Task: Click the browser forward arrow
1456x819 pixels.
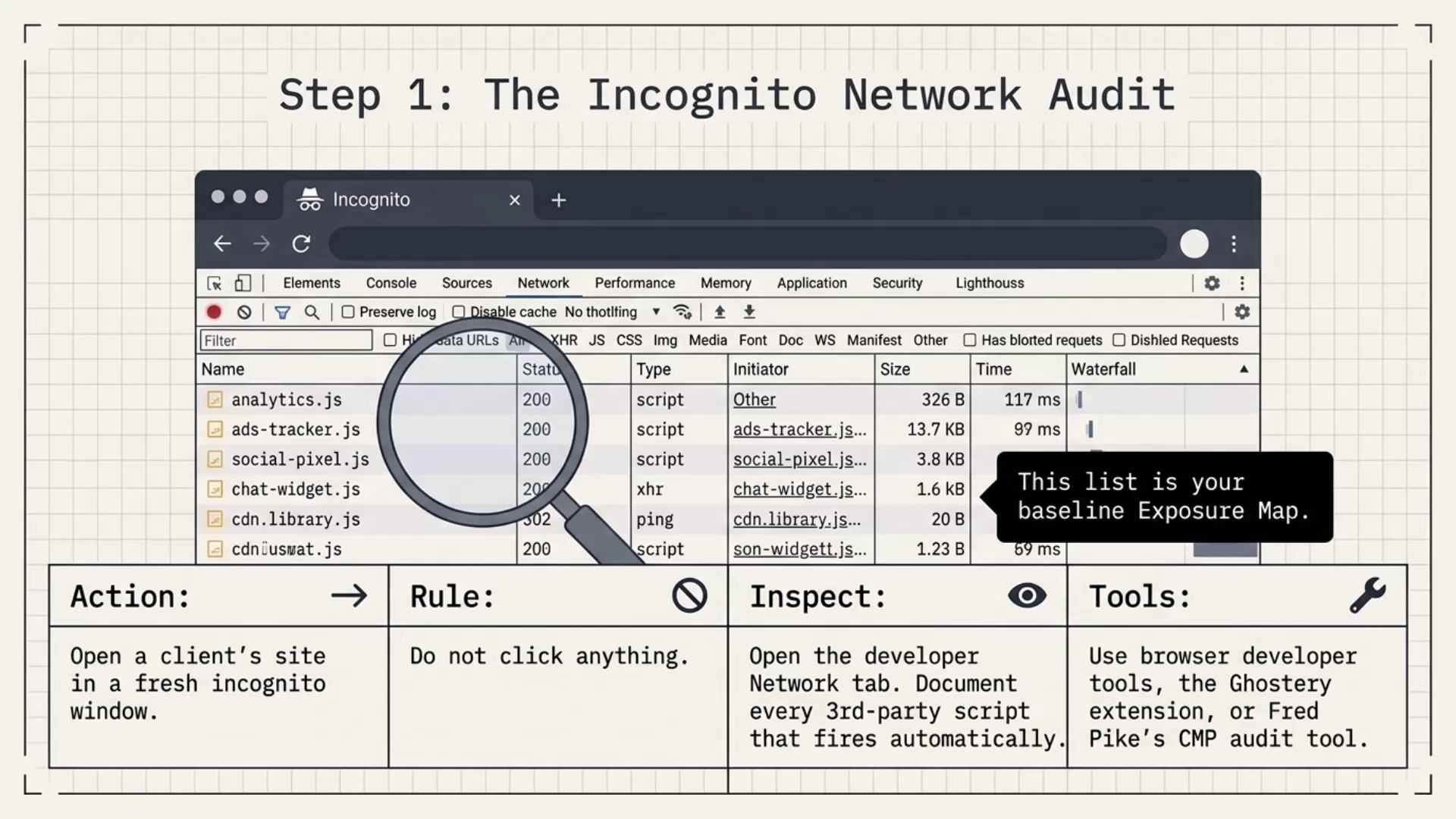Action: (262, 243)
